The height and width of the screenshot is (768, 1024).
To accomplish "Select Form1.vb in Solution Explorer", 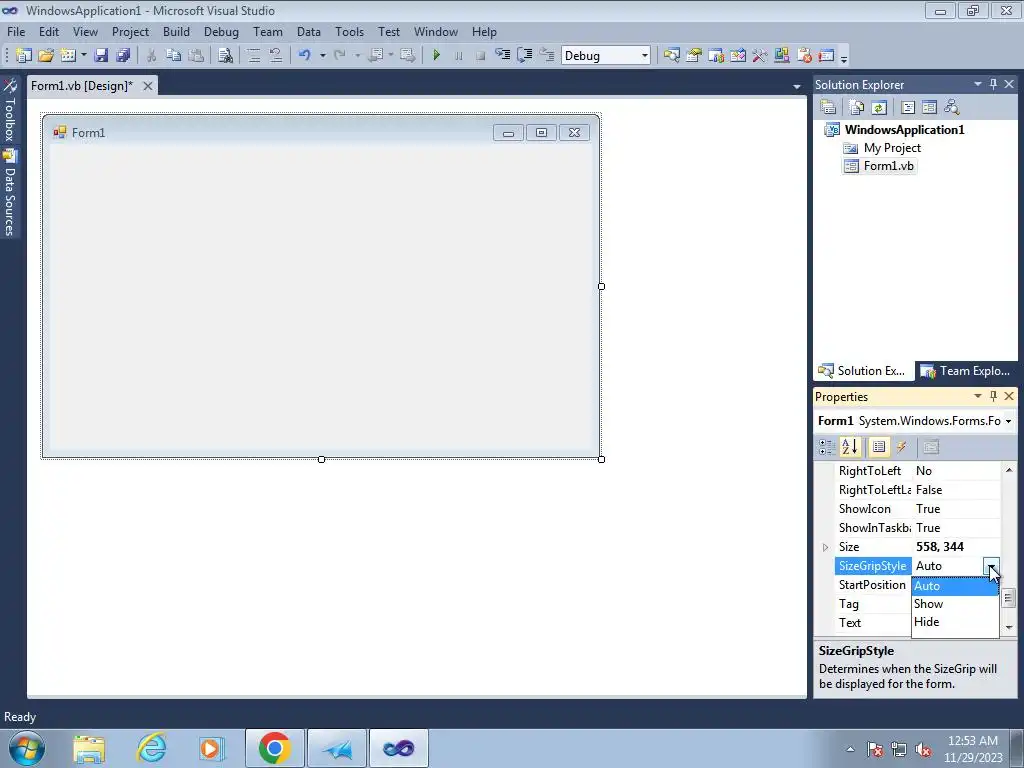I will coord(889,166).
